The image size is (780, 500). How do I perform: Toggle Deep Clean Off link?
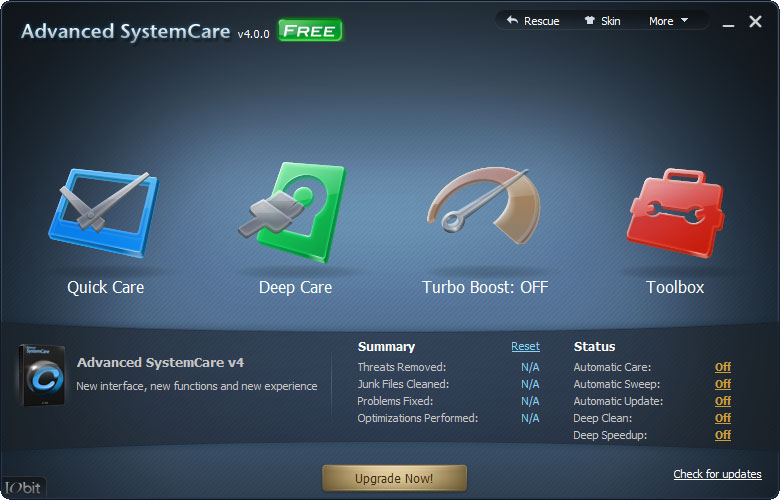tap(723, 418)
